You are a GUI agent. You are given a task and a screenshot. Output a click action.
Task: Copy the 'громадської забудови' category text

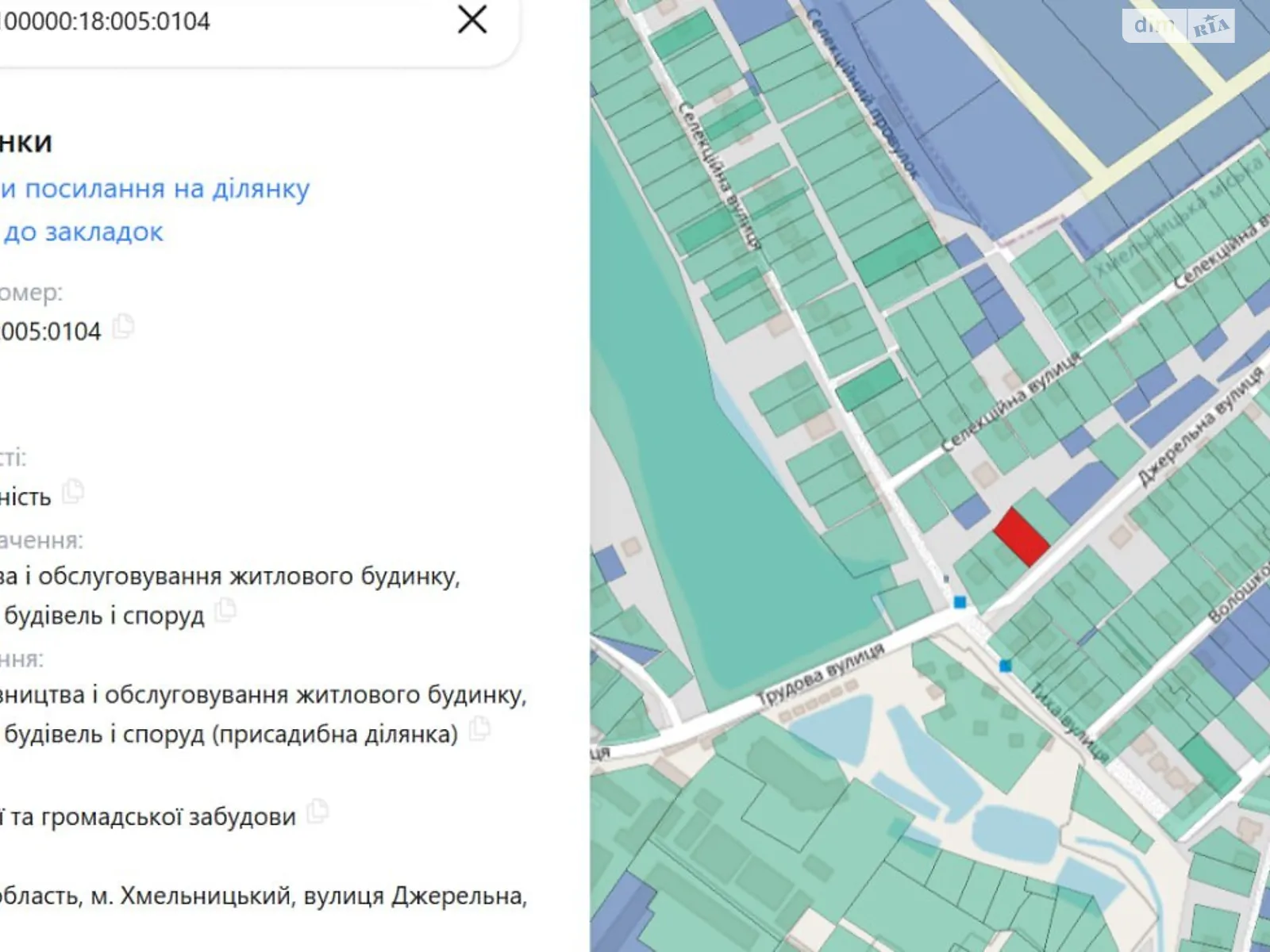[x=317, y=811]
